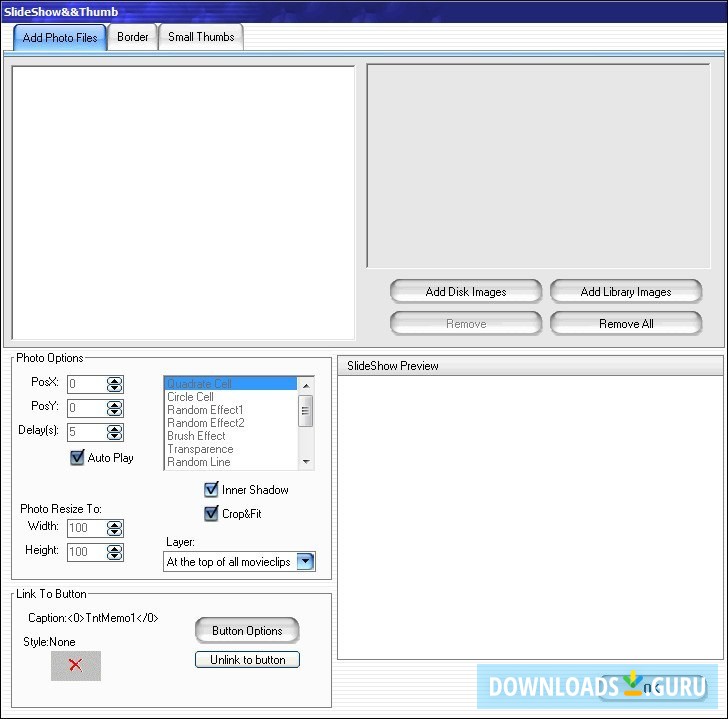Click the Remove button
The width and height of the screenshot is (728, 719).
(466, 324)
